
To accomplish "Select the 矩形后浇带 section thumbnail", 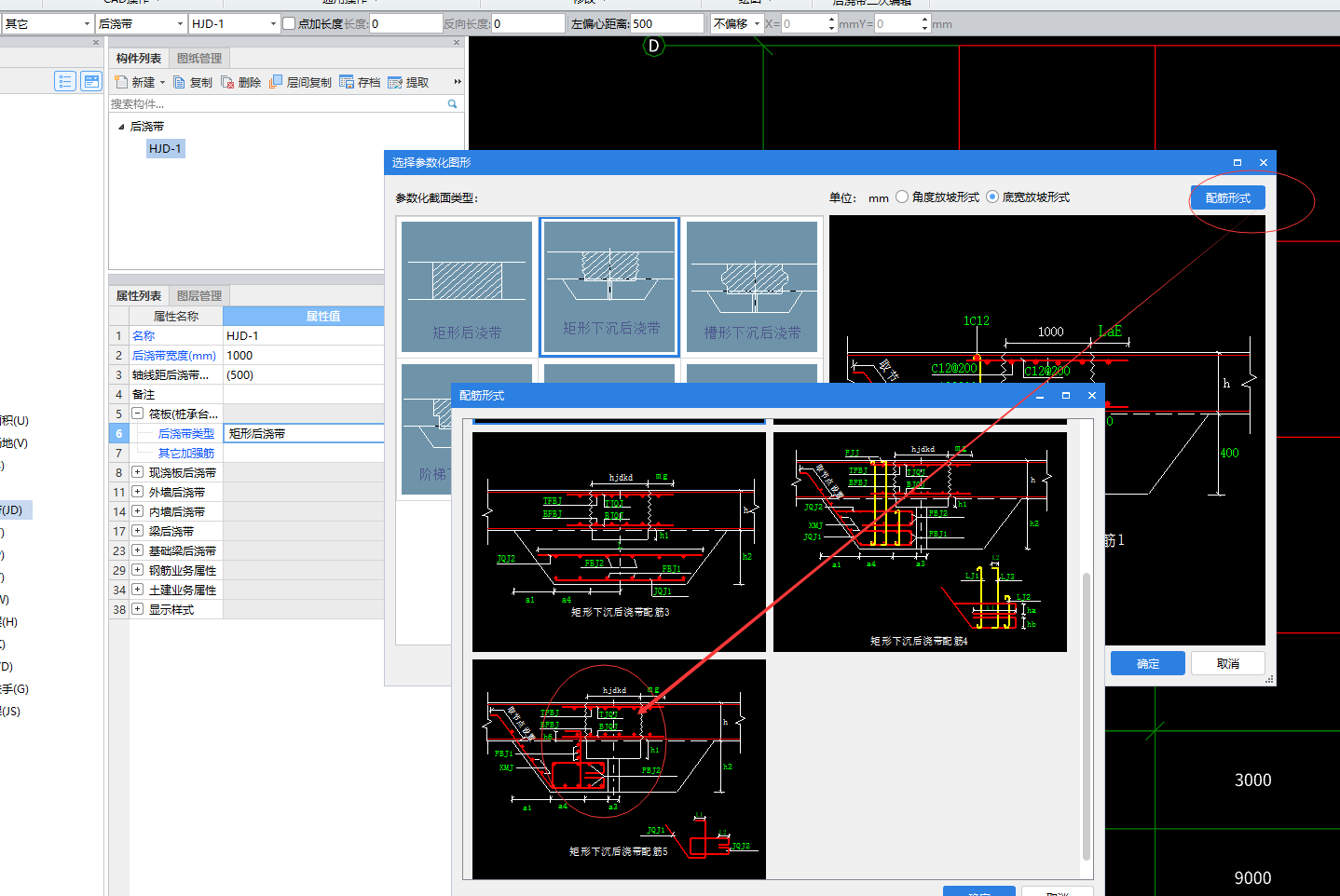I will (467, 287).
